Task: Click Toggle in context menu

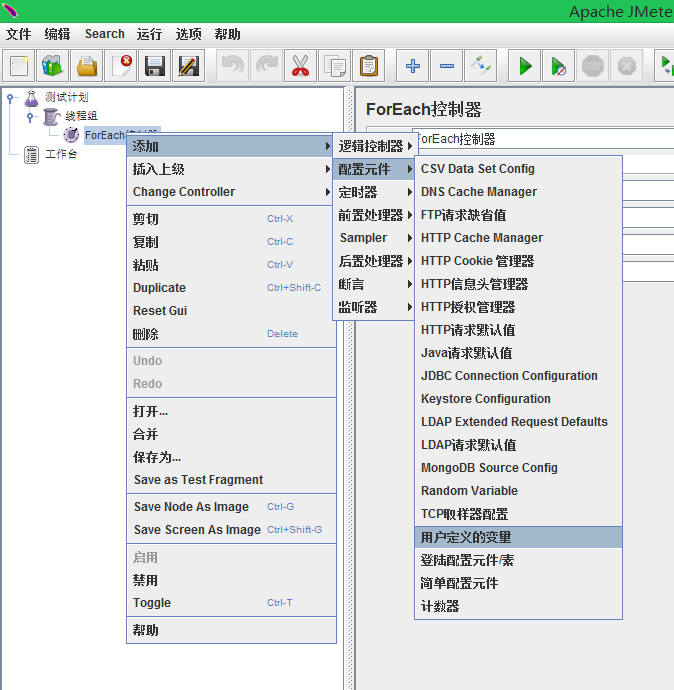Action: click(x=231, y=603)
